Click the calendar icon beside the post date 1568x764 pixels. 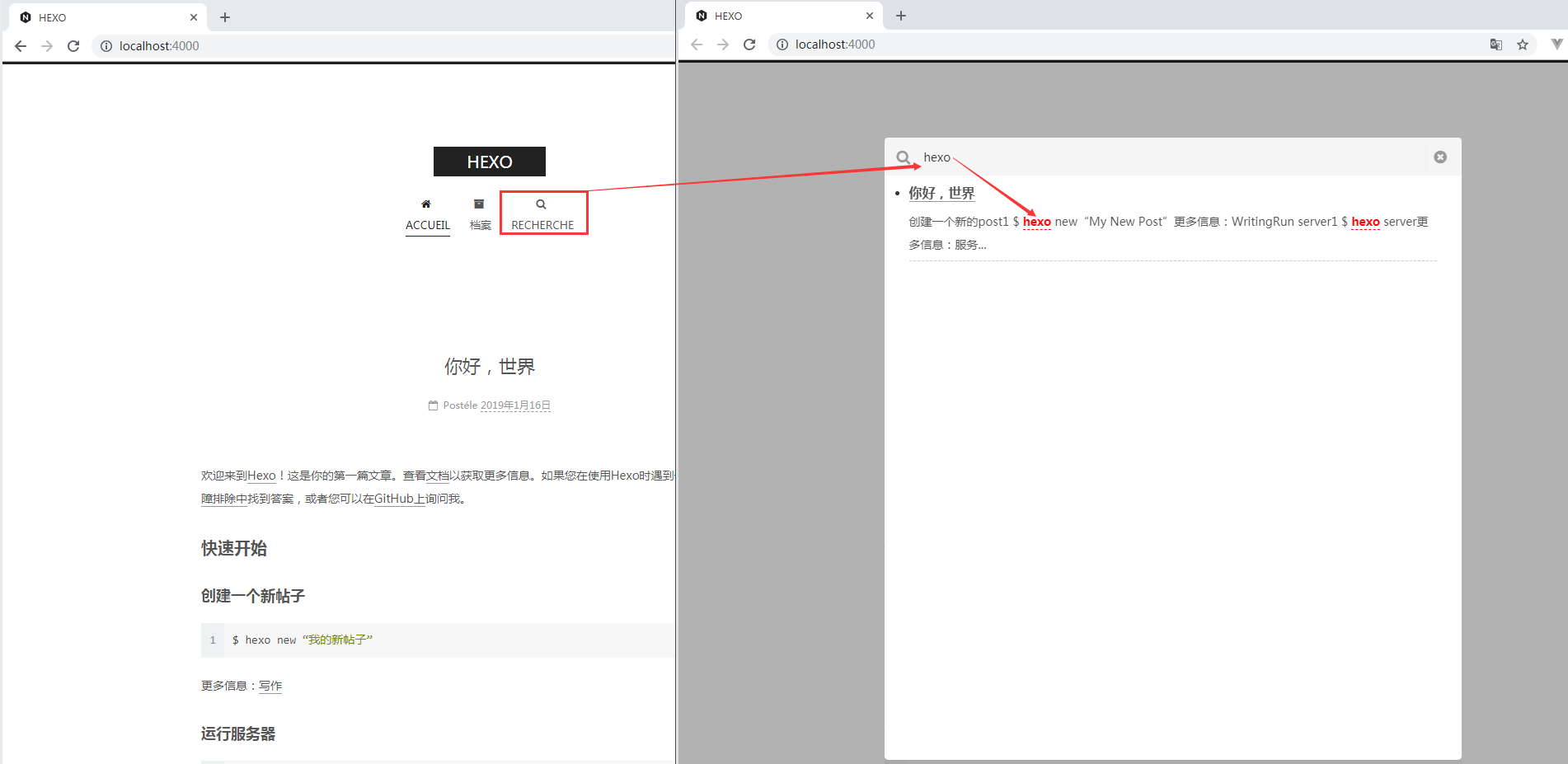click(x=433, y=405)
